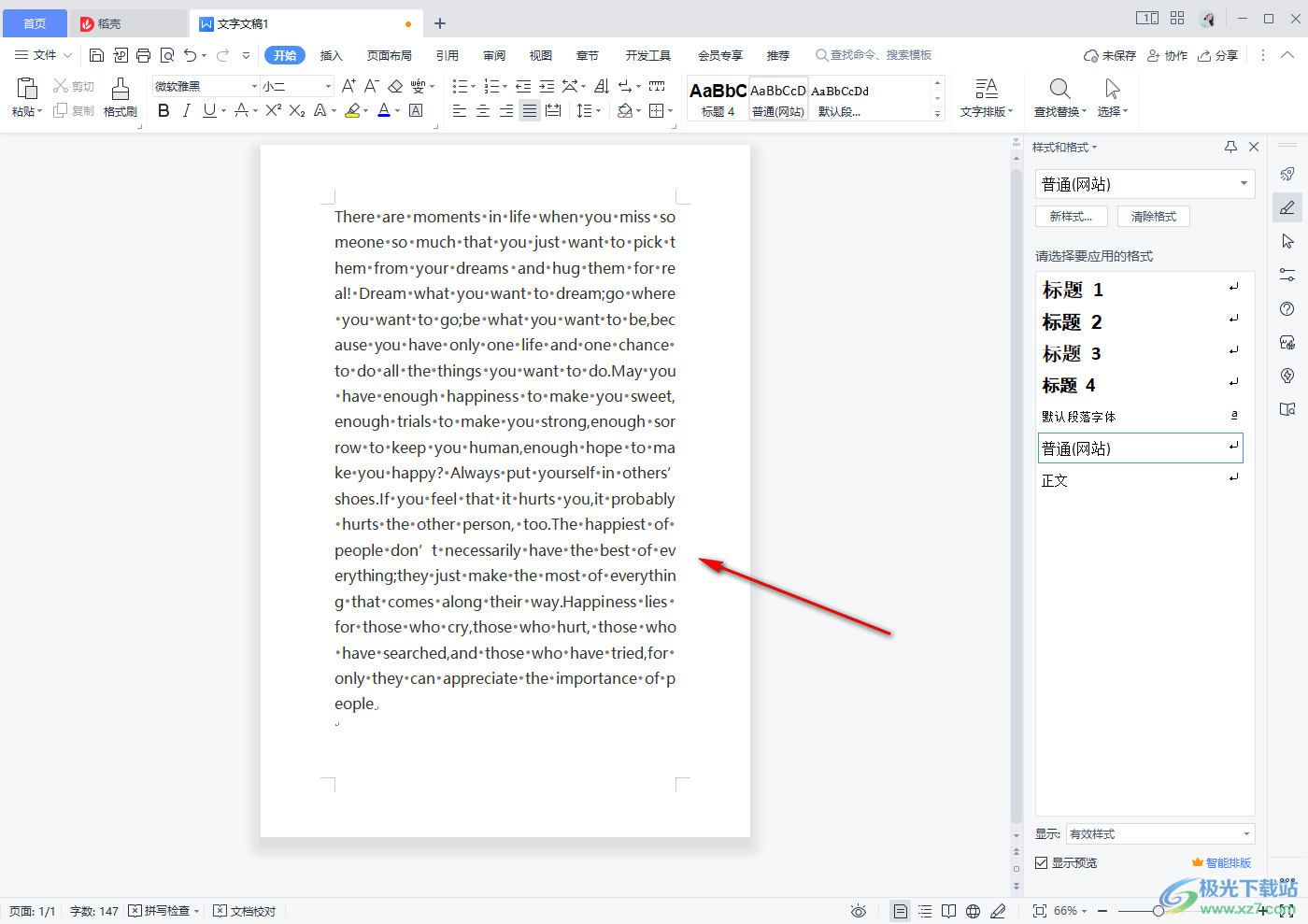Clear formatting with eraser icon

395,86
